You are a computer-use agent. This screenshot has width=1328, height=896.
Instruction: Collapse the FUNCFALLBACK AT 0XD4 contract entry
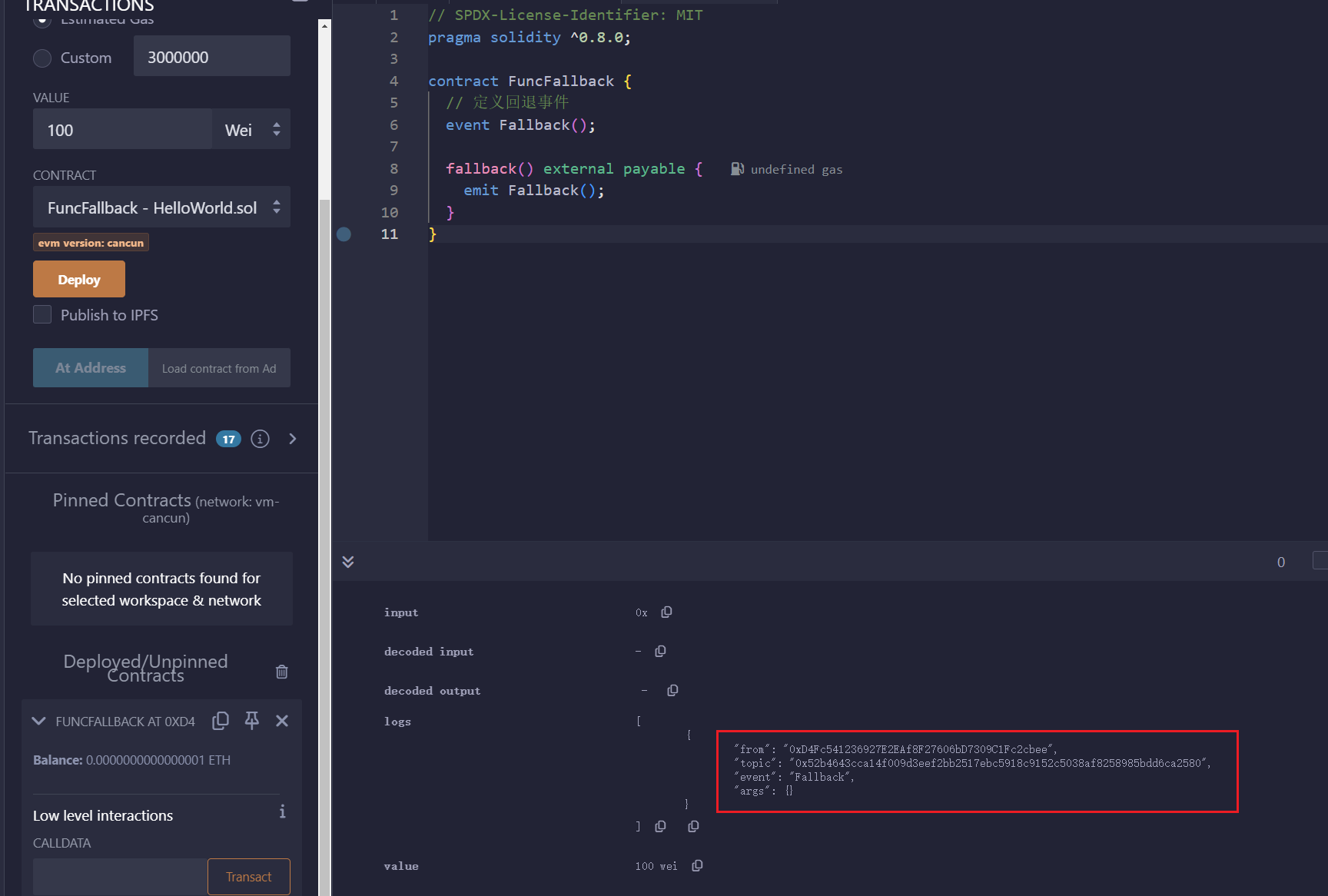(x=38, y=721)
